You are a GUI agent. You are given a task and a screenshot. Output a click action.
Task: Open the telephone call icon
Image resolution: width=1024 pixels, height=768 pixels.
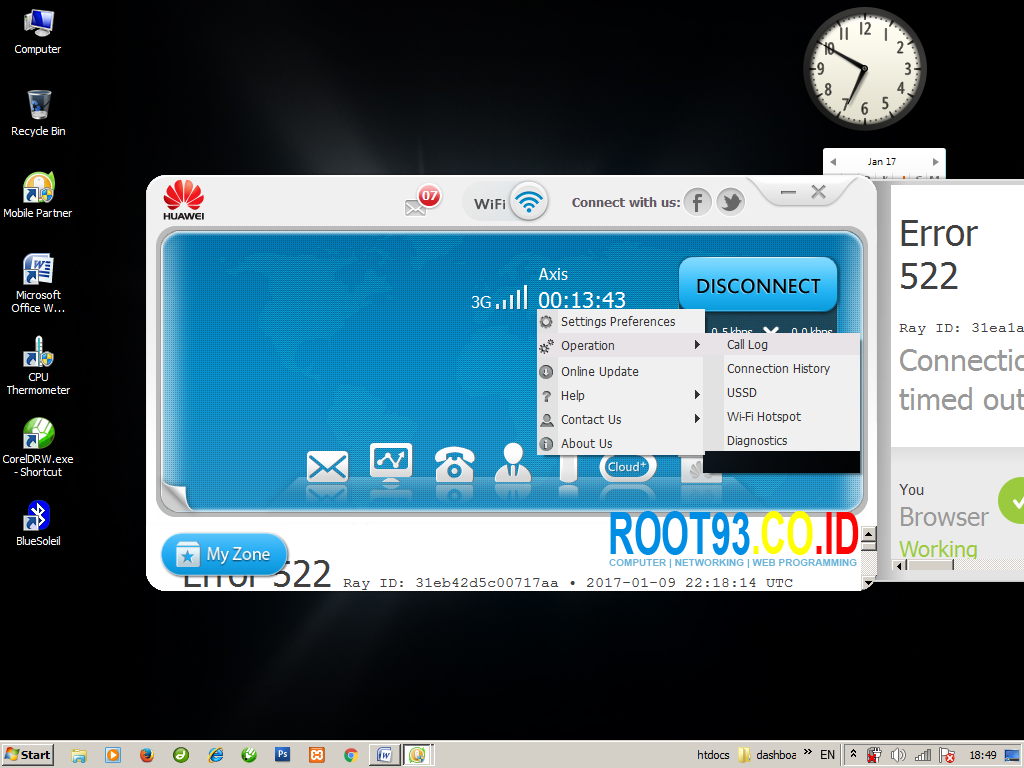(x=455, y=464)
